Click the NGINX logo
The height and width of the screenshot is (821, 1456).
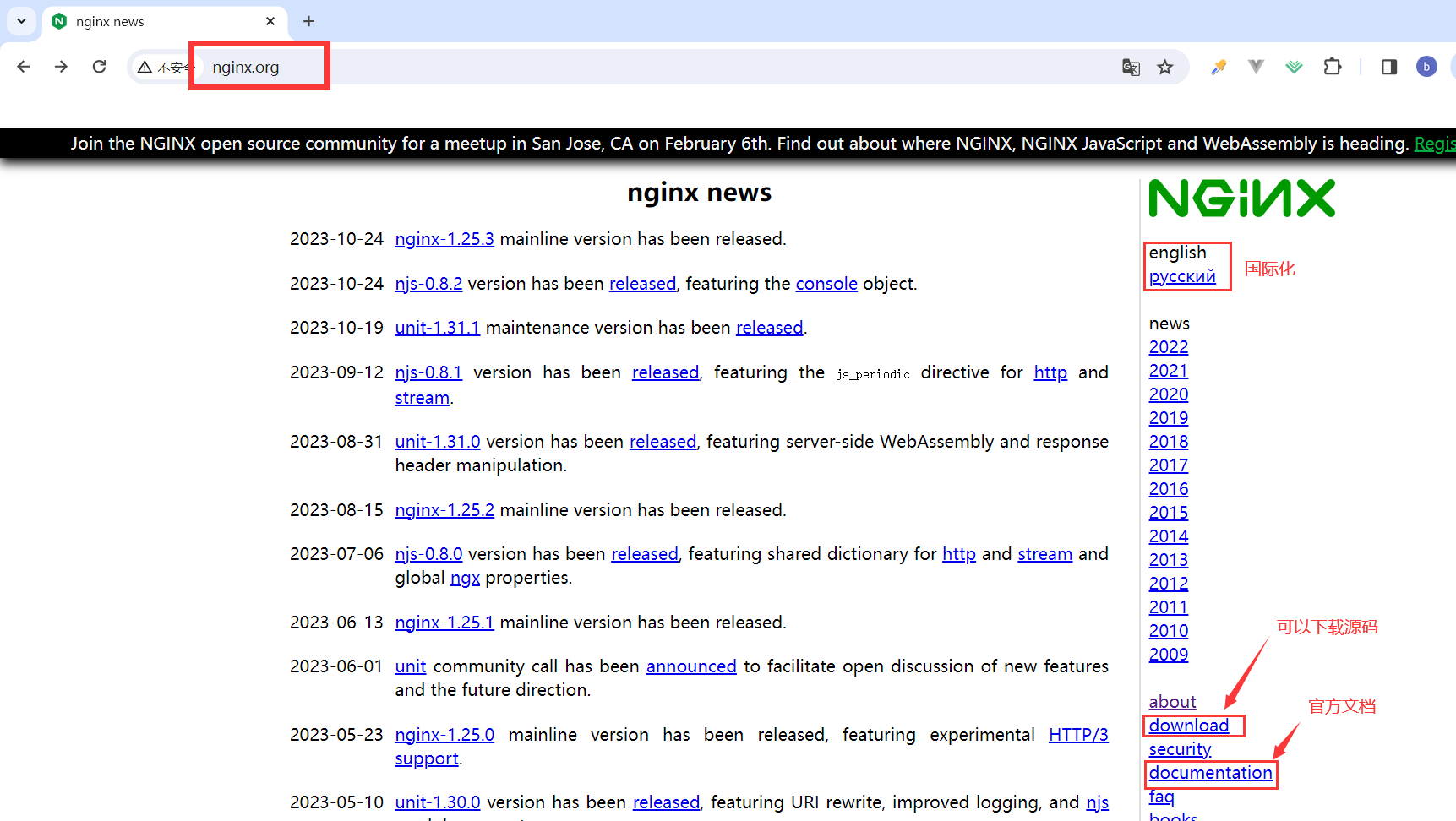click(1241, 198)
